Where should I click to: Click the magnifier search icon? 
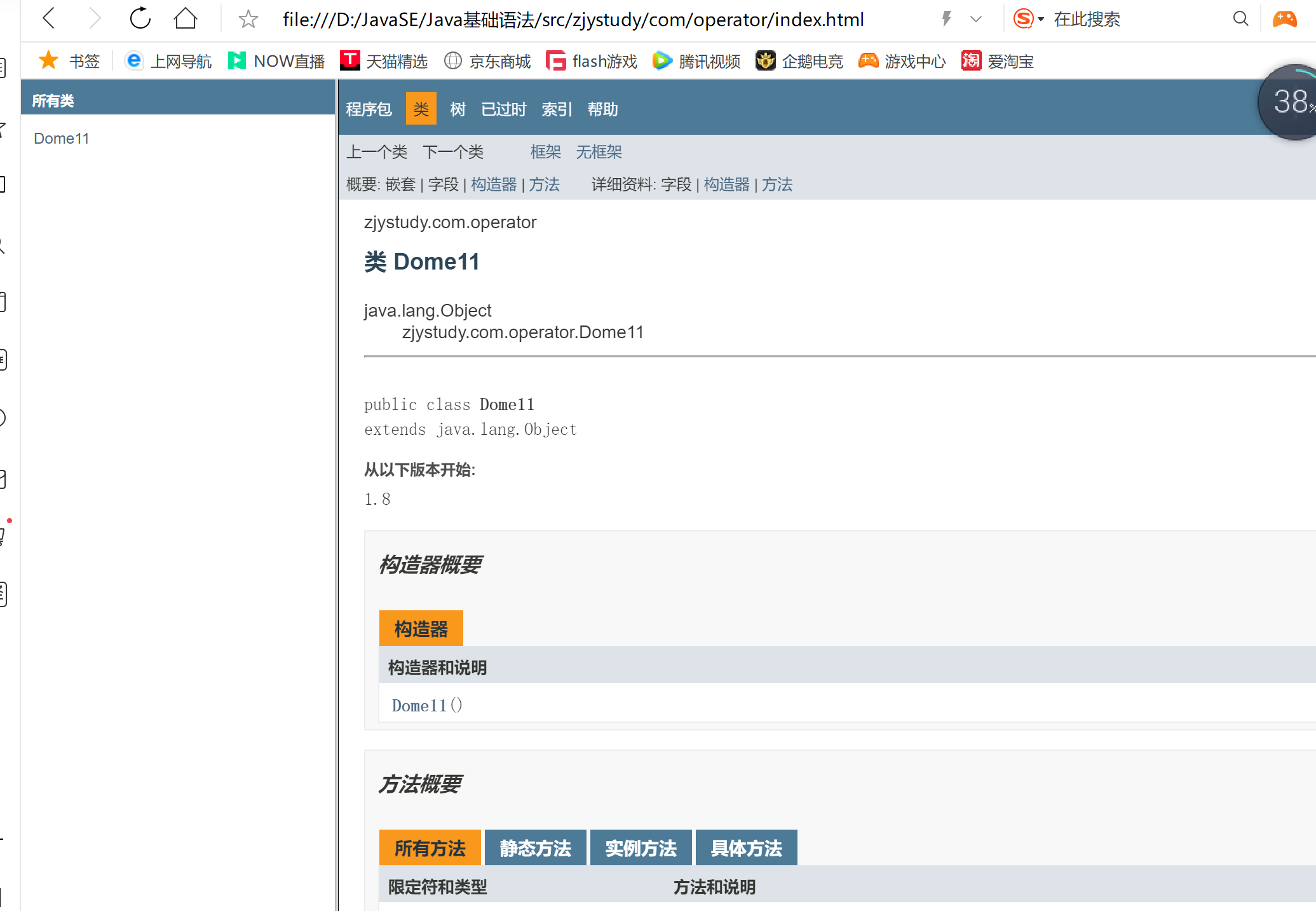pos(1240,18)
